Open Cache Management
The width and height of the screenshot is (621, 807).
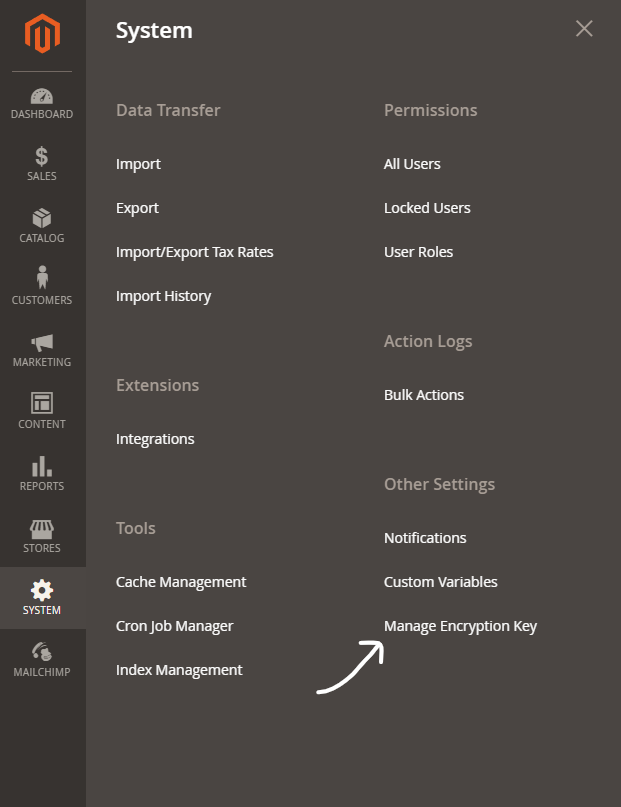181,582
